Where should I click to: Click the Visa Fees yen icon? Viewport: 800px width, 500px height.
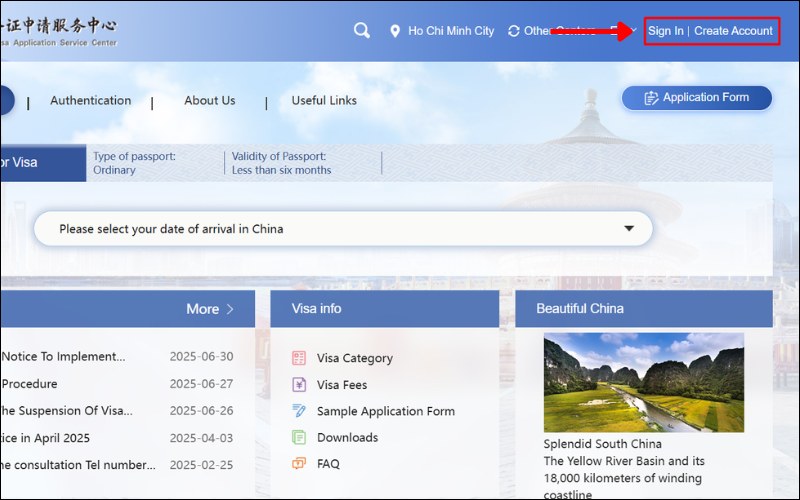point(299,384)
